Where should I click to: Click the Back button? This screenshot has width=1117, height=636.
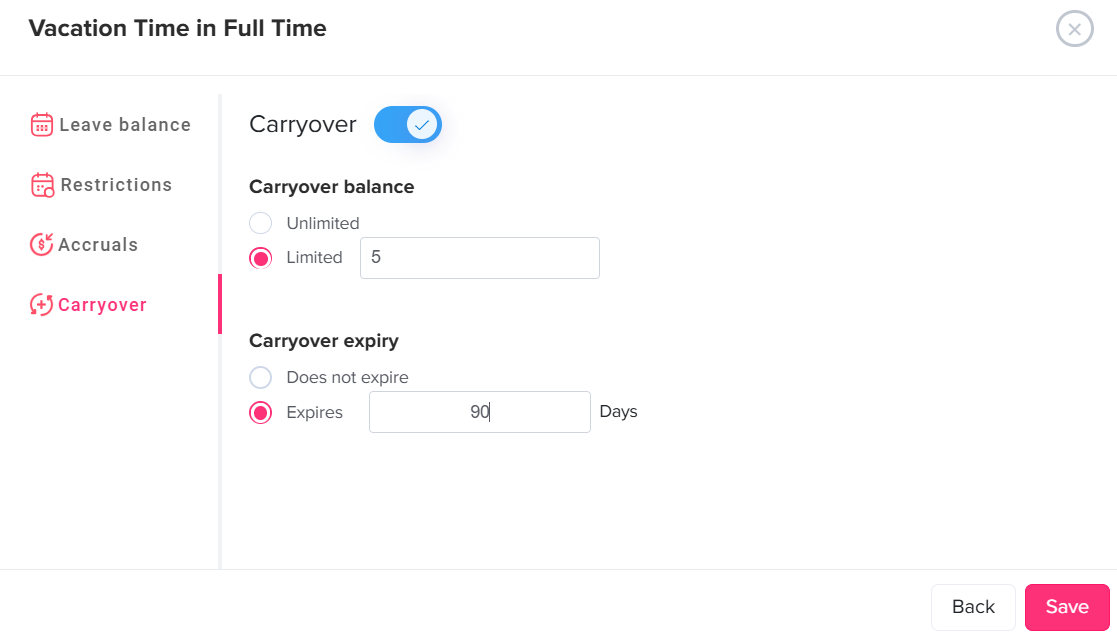[972, 607]
